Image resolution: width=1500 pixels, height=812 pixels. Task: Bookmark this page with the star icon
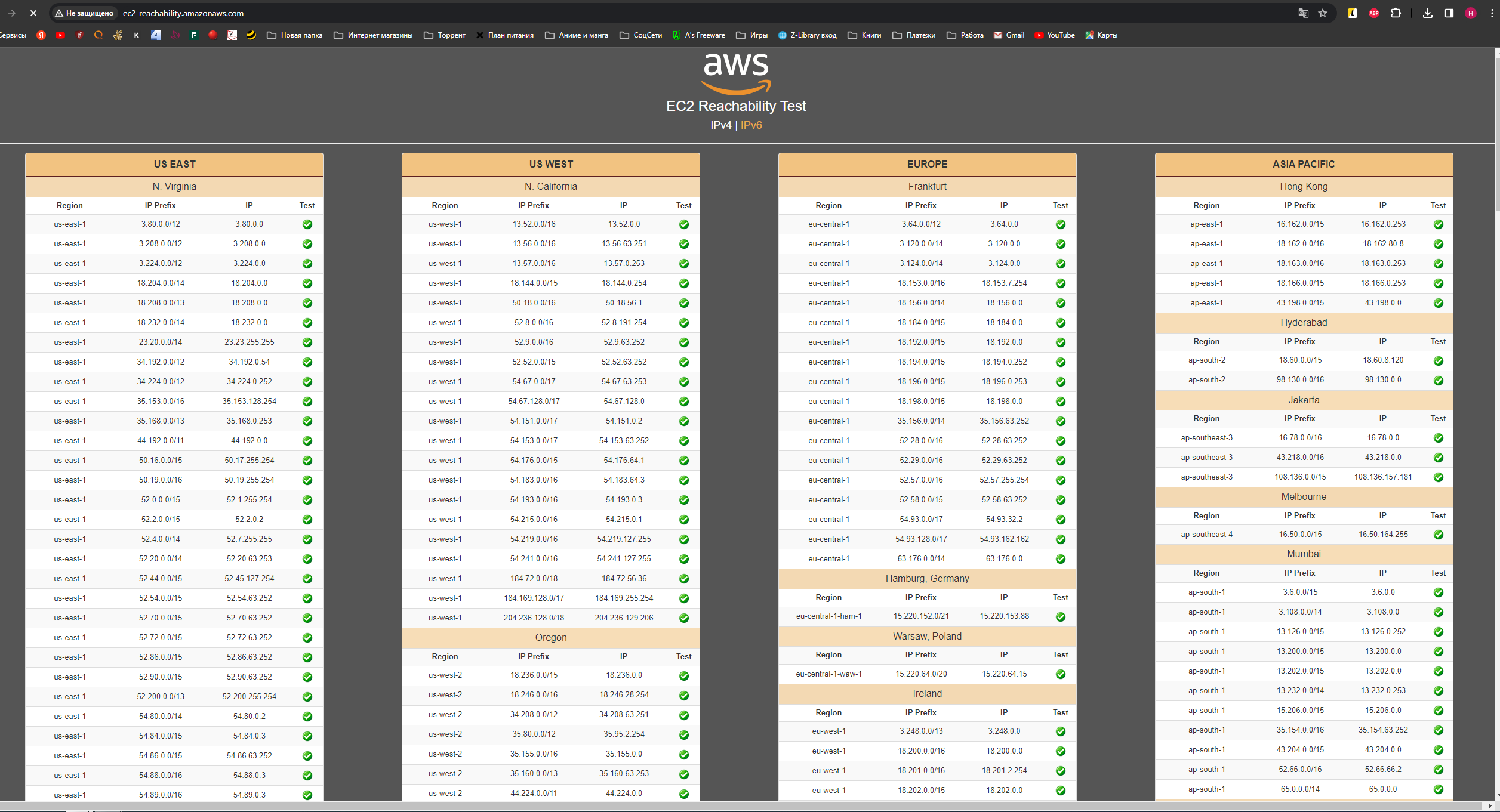click(1323, 13)
